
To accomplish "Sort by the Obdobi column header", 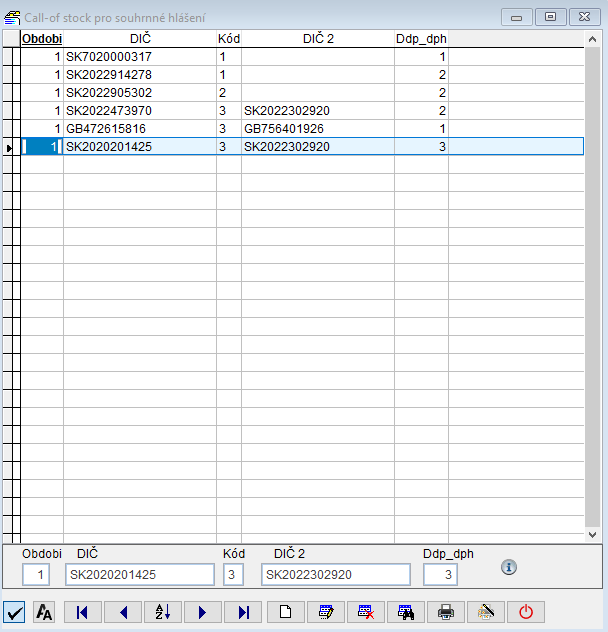I will tap(42, 39).
